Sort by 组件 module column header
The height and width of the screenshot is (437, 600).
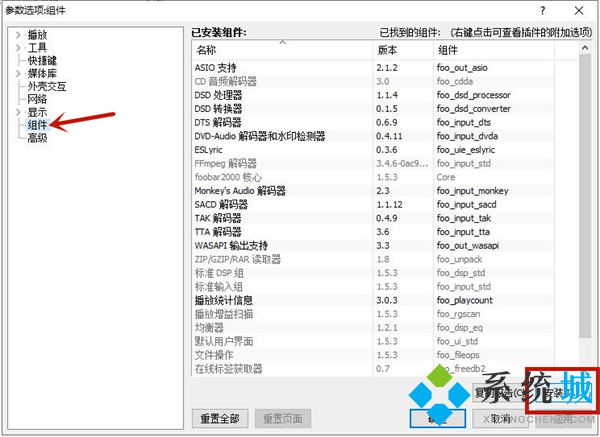pyautogui.click(x=494, y=50)
